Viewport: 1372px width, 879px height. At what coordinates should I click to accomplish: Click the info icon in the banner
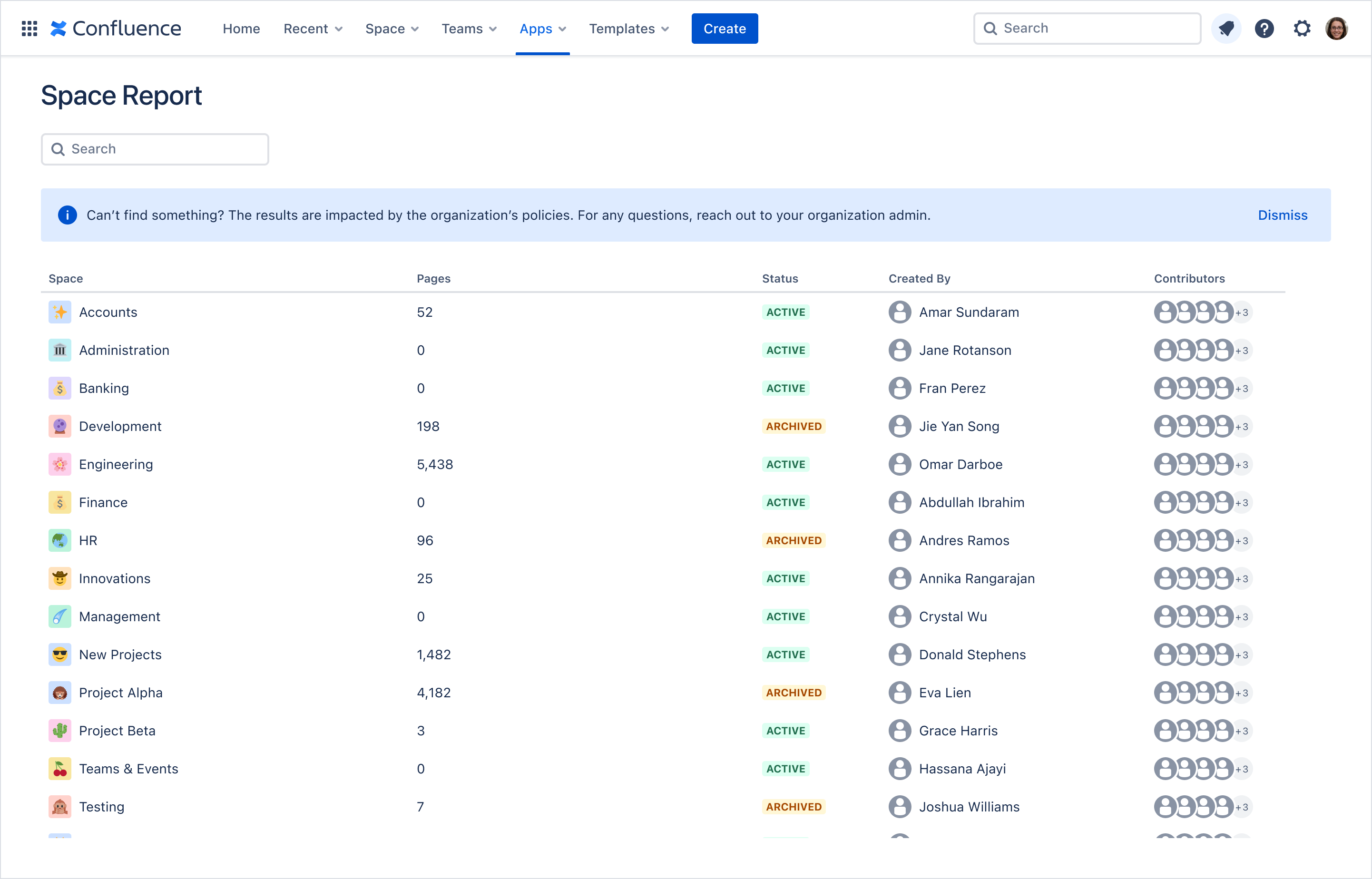point(68,215)
